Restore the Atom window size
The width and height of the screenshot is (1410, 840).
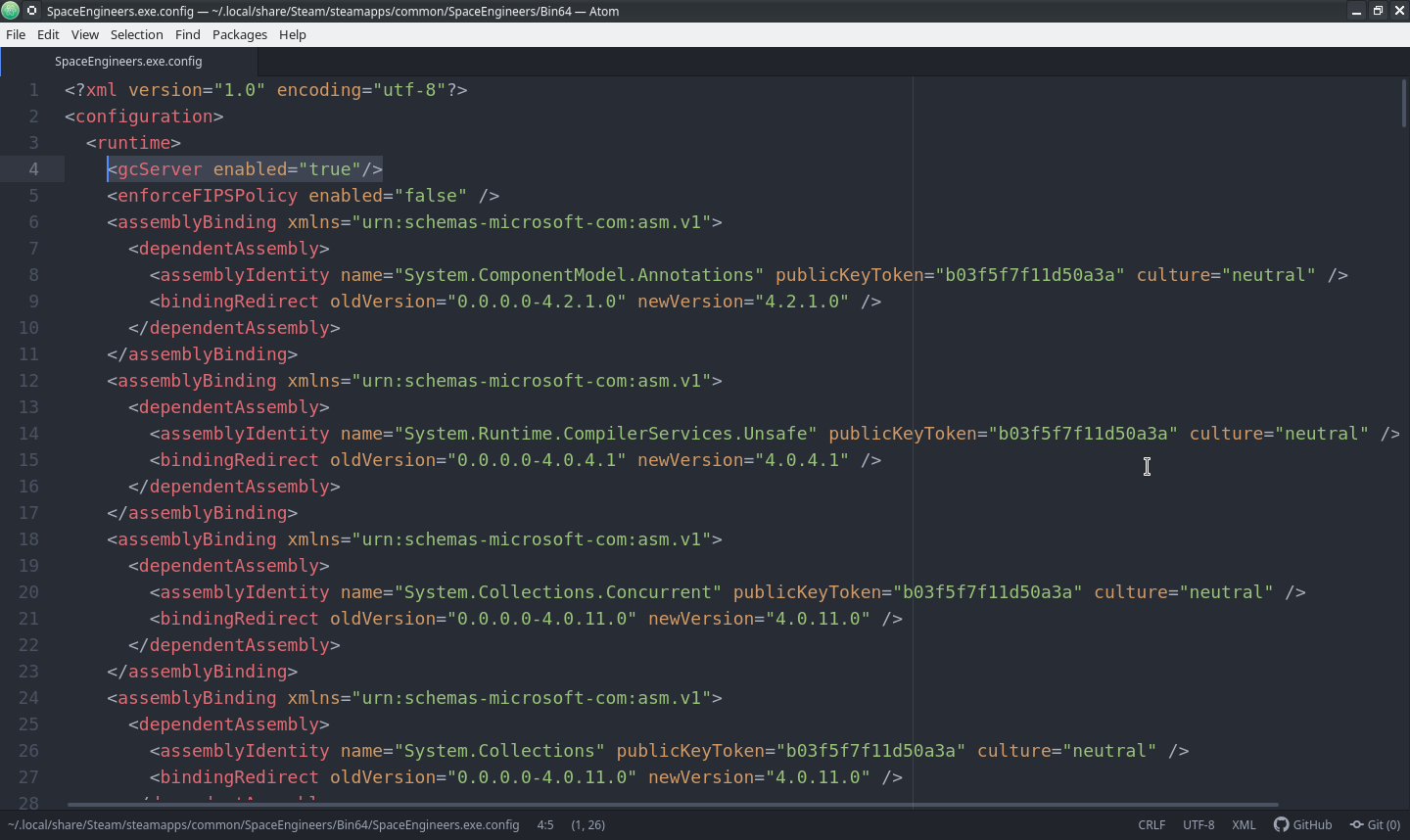[x=1378, y=11]
